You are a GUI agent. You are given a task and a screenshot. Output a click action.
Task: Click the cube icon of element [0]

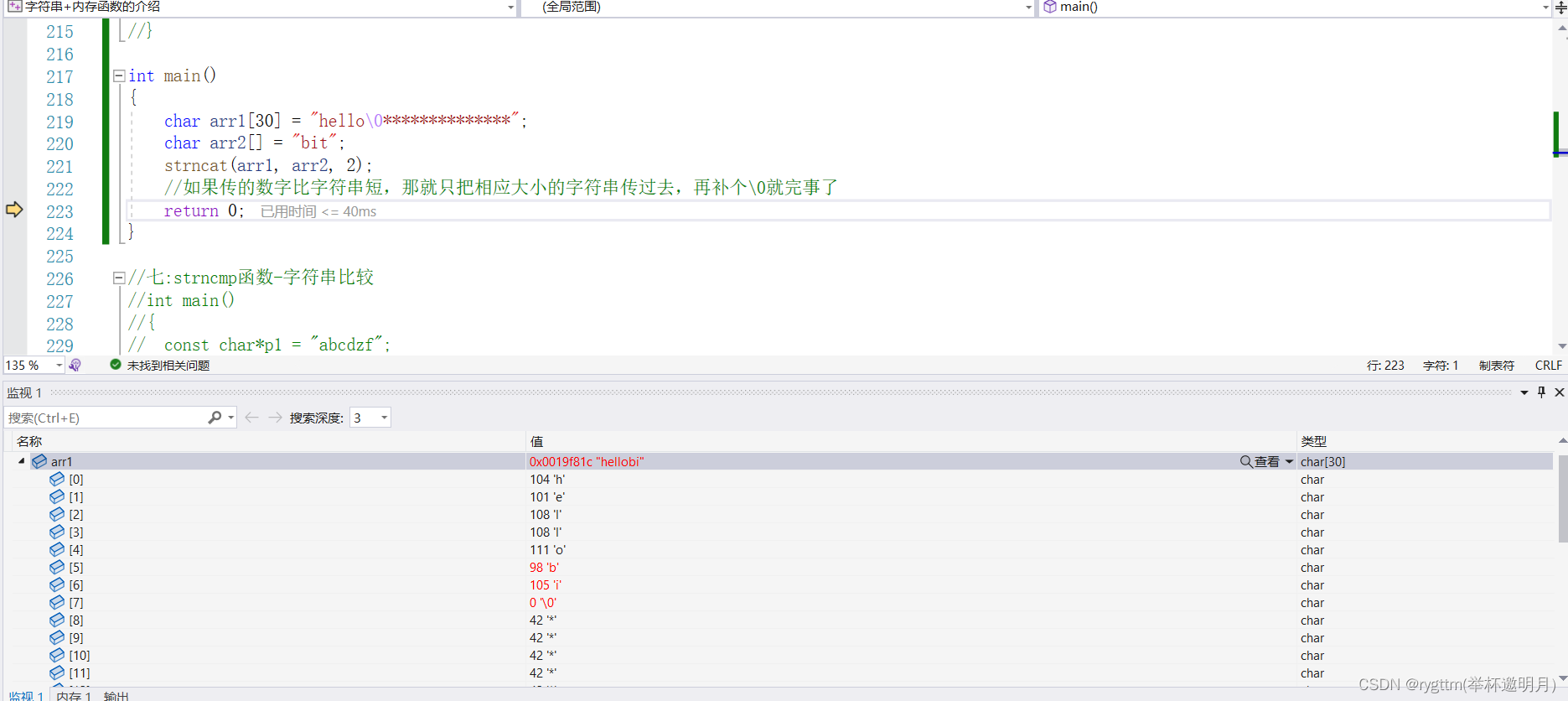coord(57,479)
